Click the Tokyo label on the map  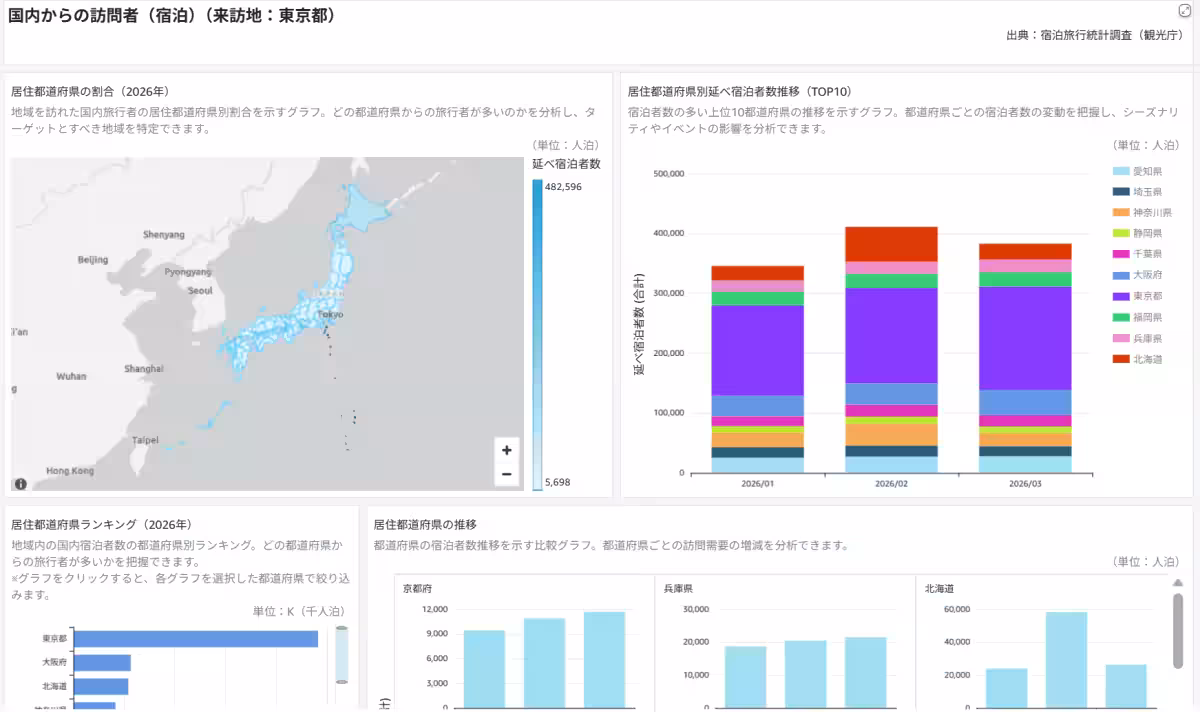pyautogui.click(x=330, y=314)
